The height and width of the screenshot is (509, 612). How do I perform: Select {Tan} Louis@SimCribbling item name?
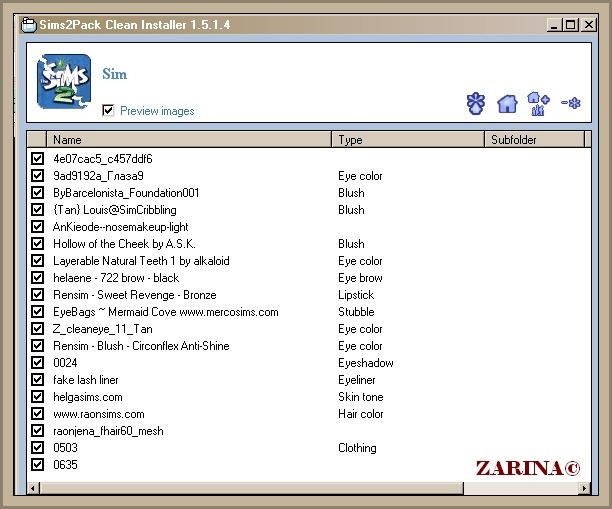click(x=115, y=210)
